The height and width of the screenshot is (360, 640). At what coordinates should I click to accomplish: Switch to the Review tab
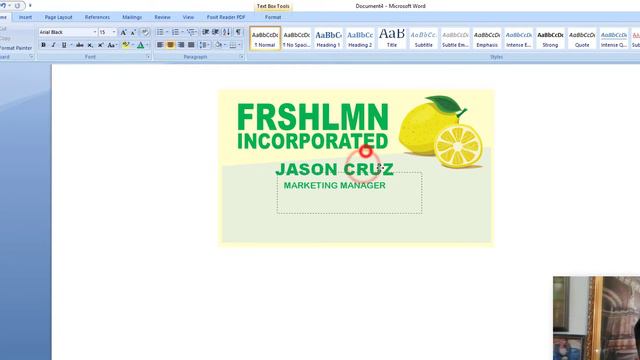pyautogui.click(x=162, y=17)
